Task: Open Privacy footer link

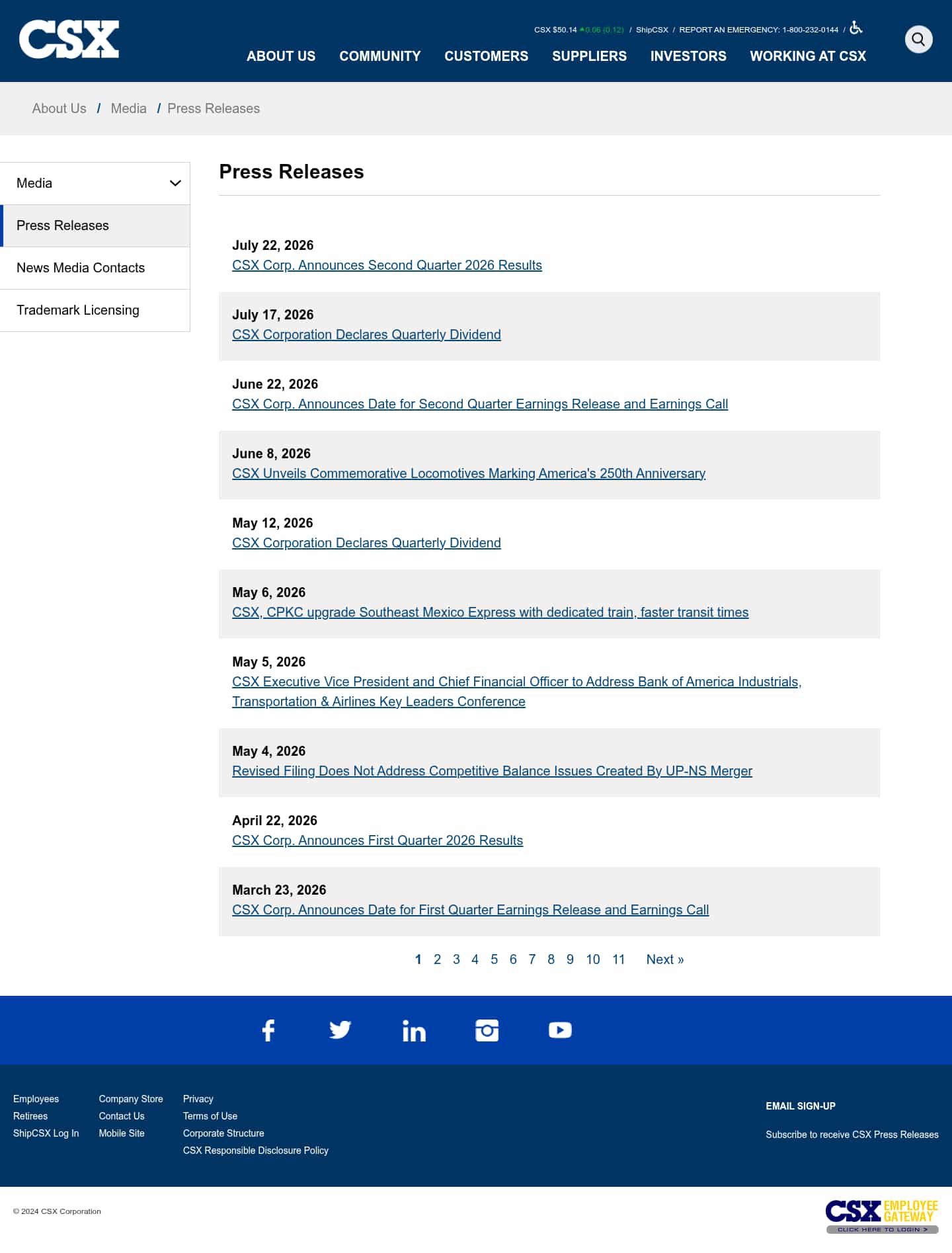Action: pyautogui.click(x=198, y=1099)
